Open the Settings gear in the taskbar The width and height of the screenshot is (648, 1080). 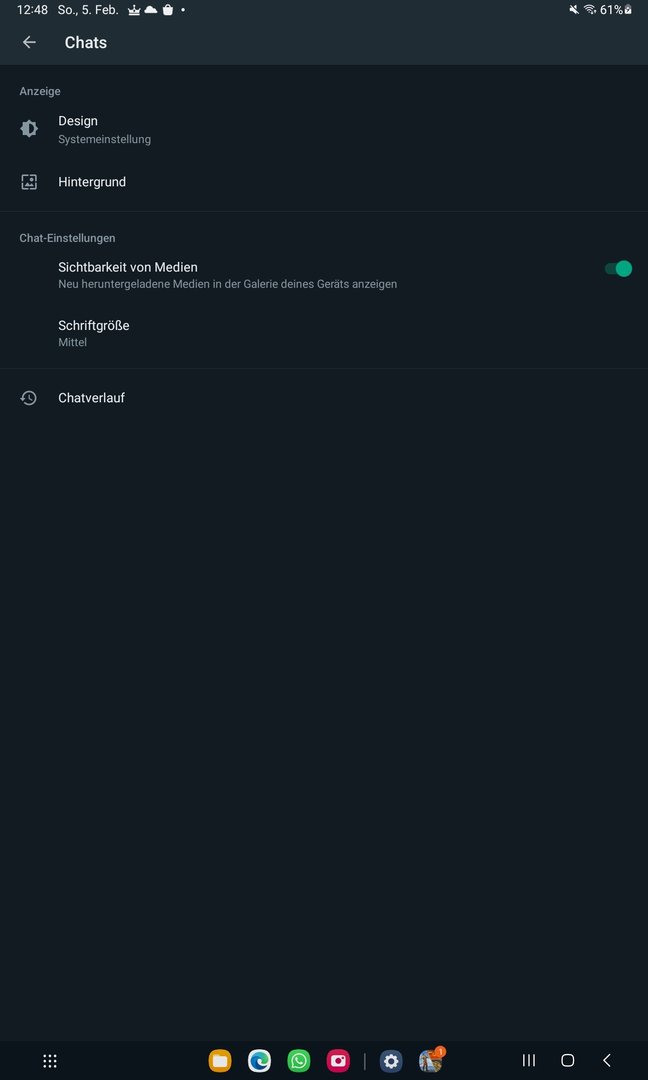pyautogui.click(x=391, y=1061)
